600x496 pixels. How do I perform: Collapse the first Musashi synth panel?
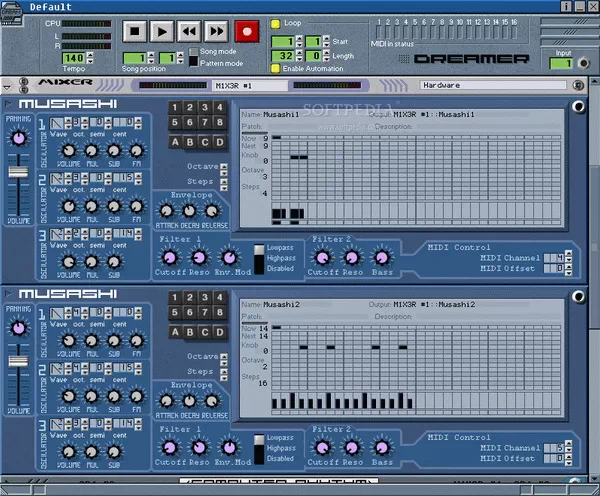point(10,104)
